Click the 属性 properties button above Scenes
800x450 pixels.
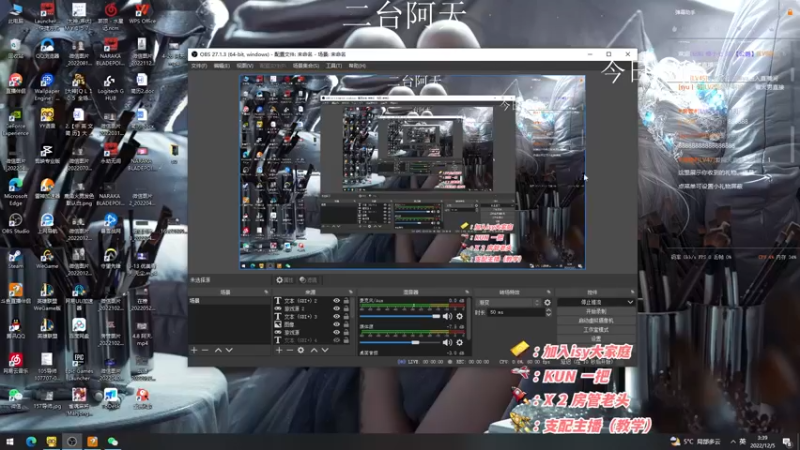pyautogui.click(x=285, y=280)
